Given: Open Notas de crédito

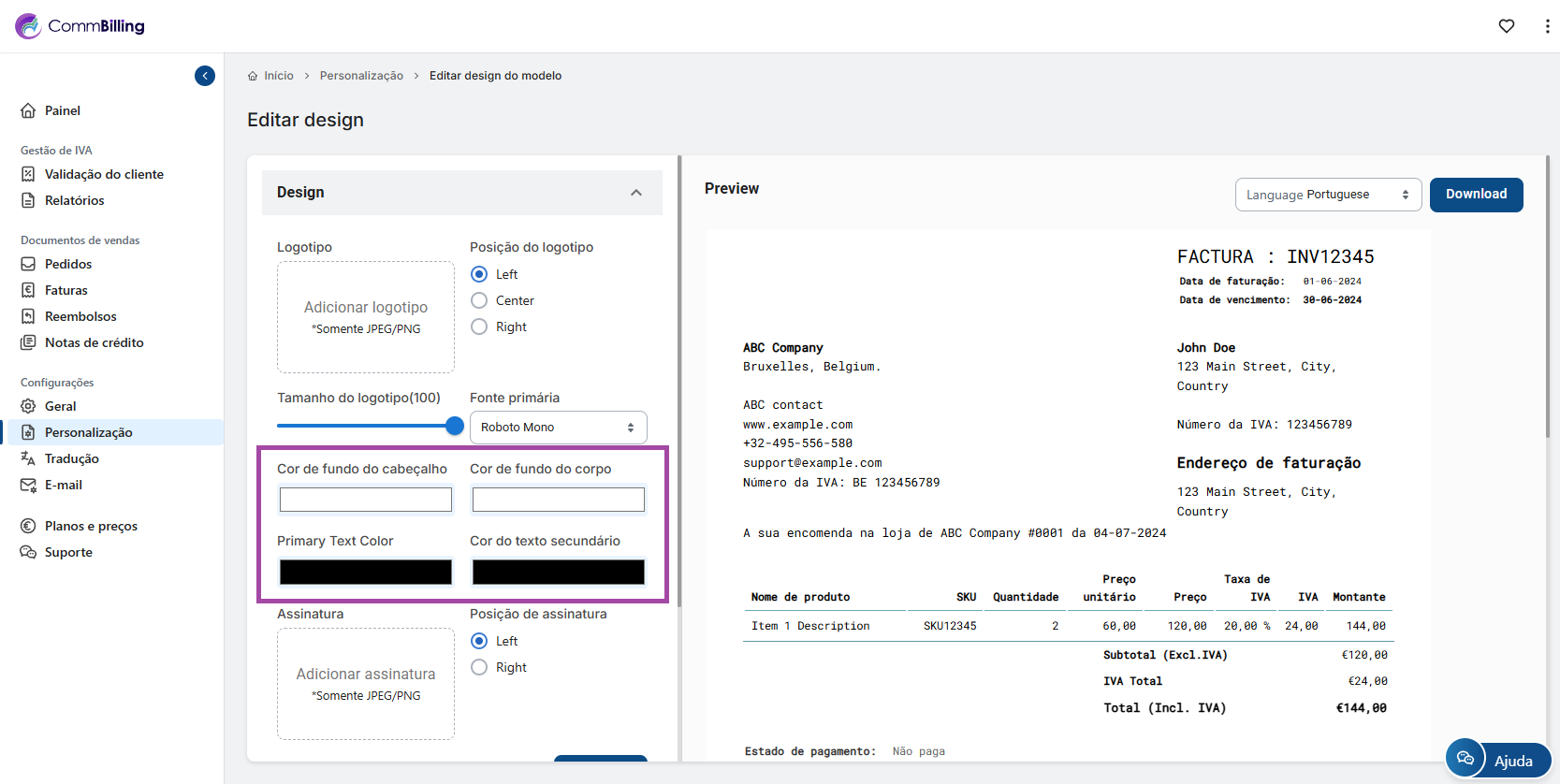Looking at the screenshot, I should click(x=95, y=342).
